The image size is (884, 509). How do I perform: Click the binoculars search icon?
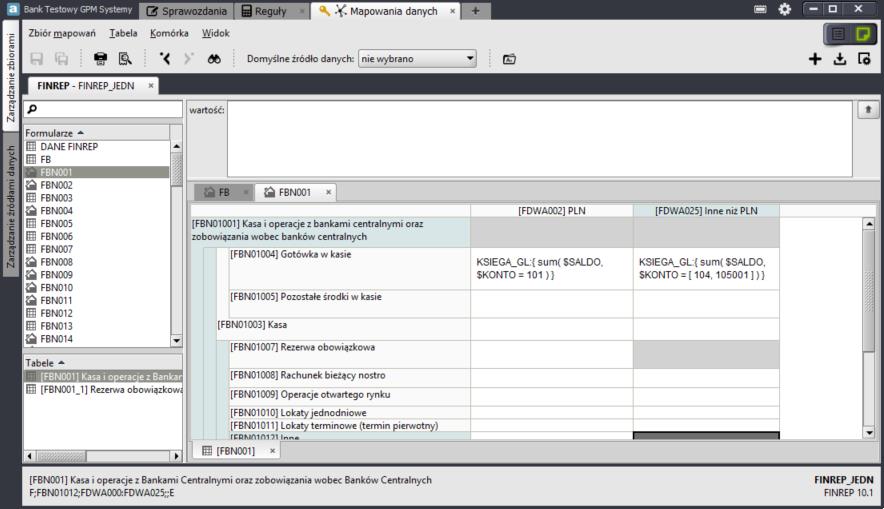coord(214,59)
